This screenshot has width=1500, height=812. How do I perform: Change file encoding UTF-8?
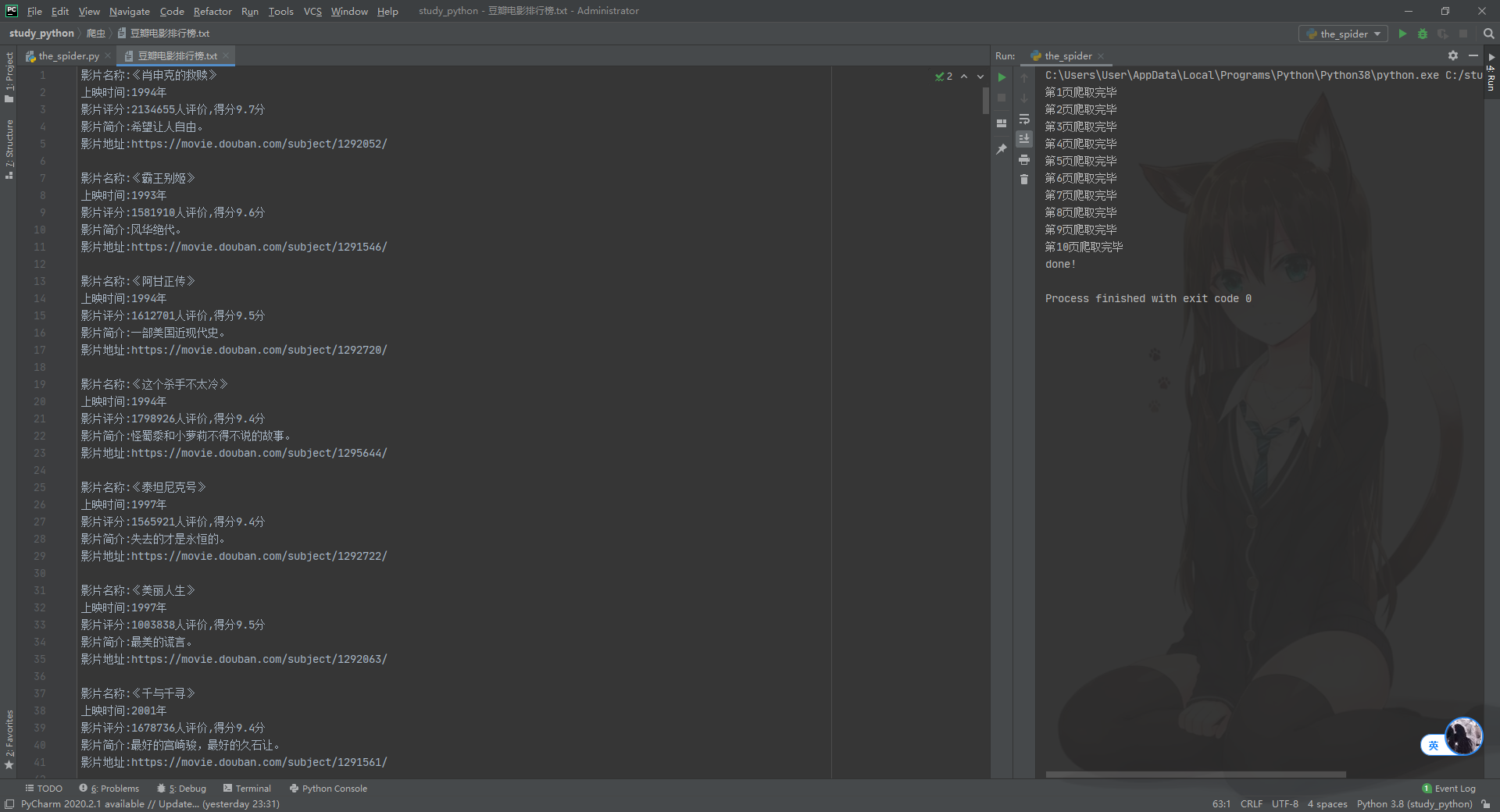tap(1285, 804)
